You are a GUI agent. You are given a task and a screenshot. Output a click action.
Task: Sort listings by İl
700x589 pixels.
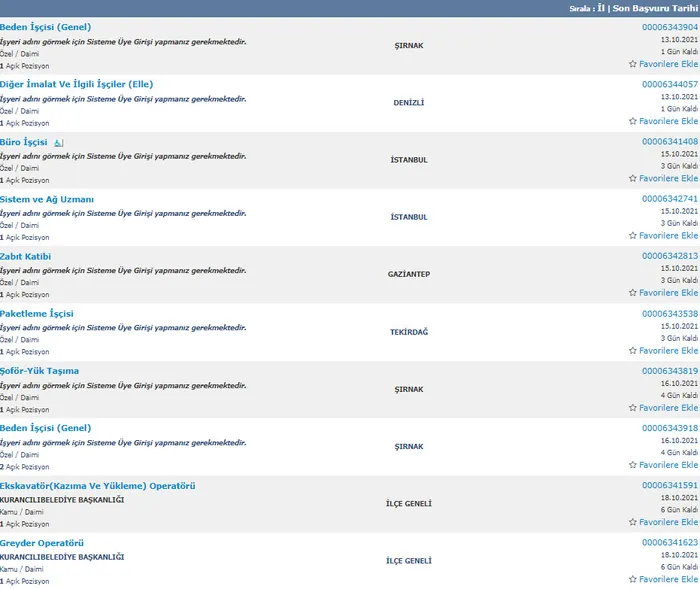[x=601, y=8]
